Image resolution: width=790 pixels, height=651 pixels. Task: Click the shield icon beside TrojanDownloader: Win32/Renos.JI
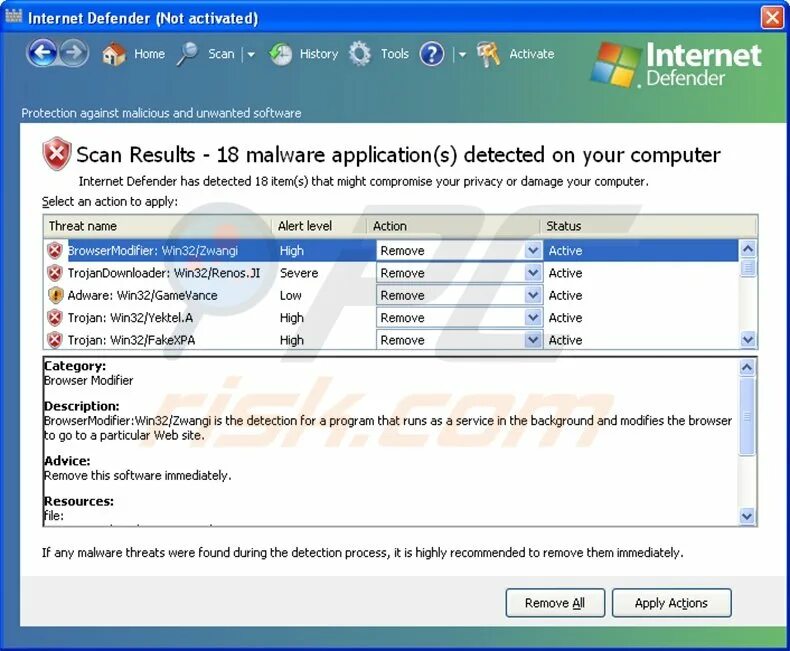coord(55,273)
